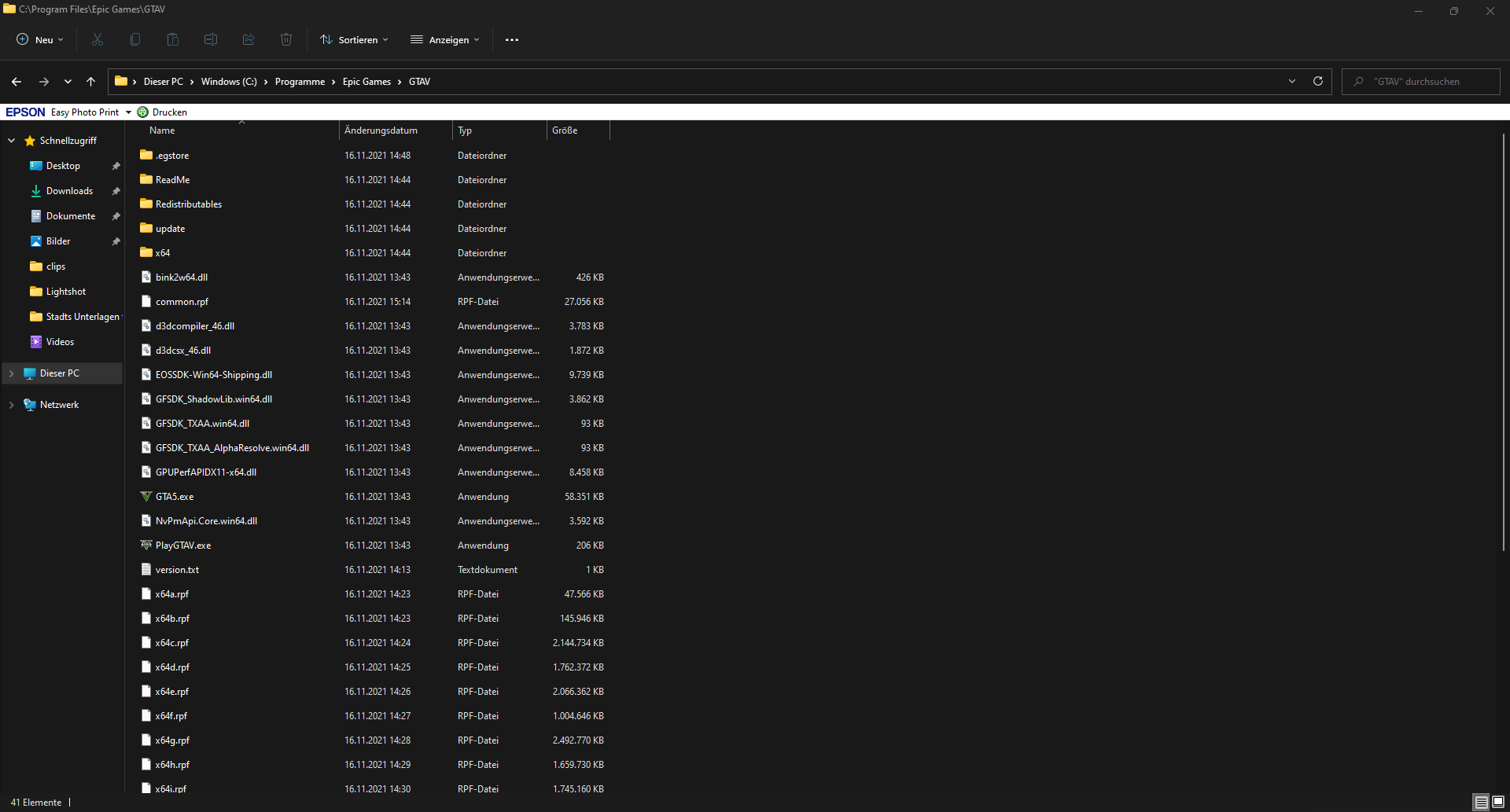Click the vertical scrollbar of file list
The height and width of the screenshot is (812, 1510).
pos(1503,342)
